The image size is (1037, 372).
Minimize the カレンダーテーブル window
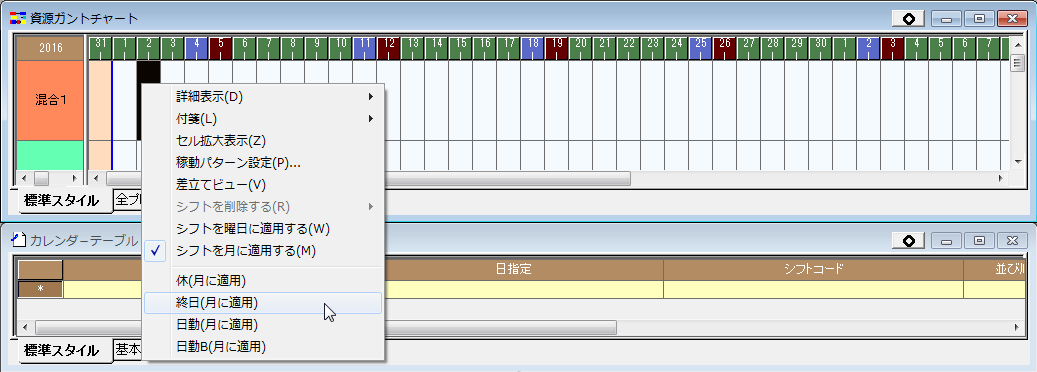[946, 240]
